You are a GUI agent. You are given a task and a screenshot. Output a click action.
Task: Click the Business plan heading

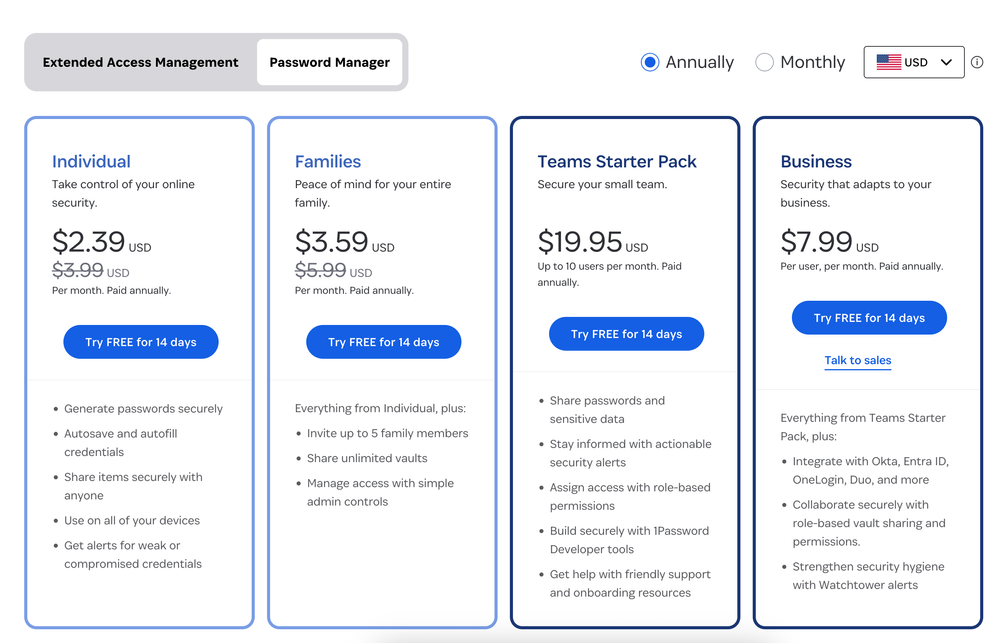coord(816,161)
